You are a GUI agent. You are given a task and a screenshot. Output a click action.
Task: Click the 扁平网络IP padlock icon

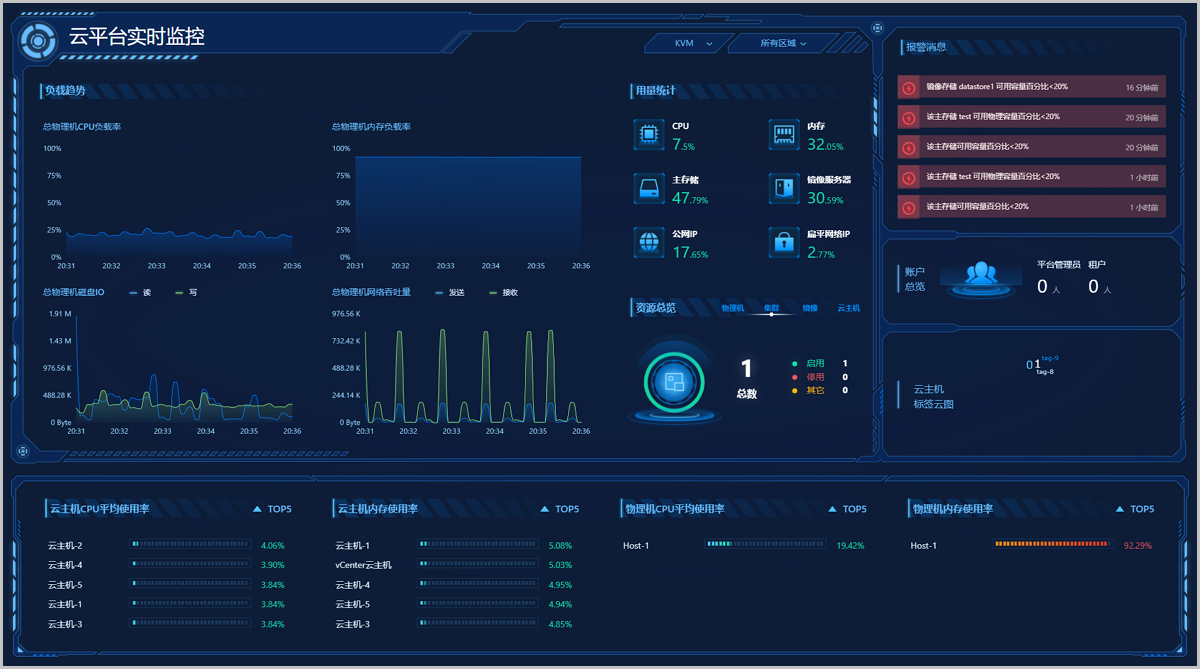(x=785, y=242)
